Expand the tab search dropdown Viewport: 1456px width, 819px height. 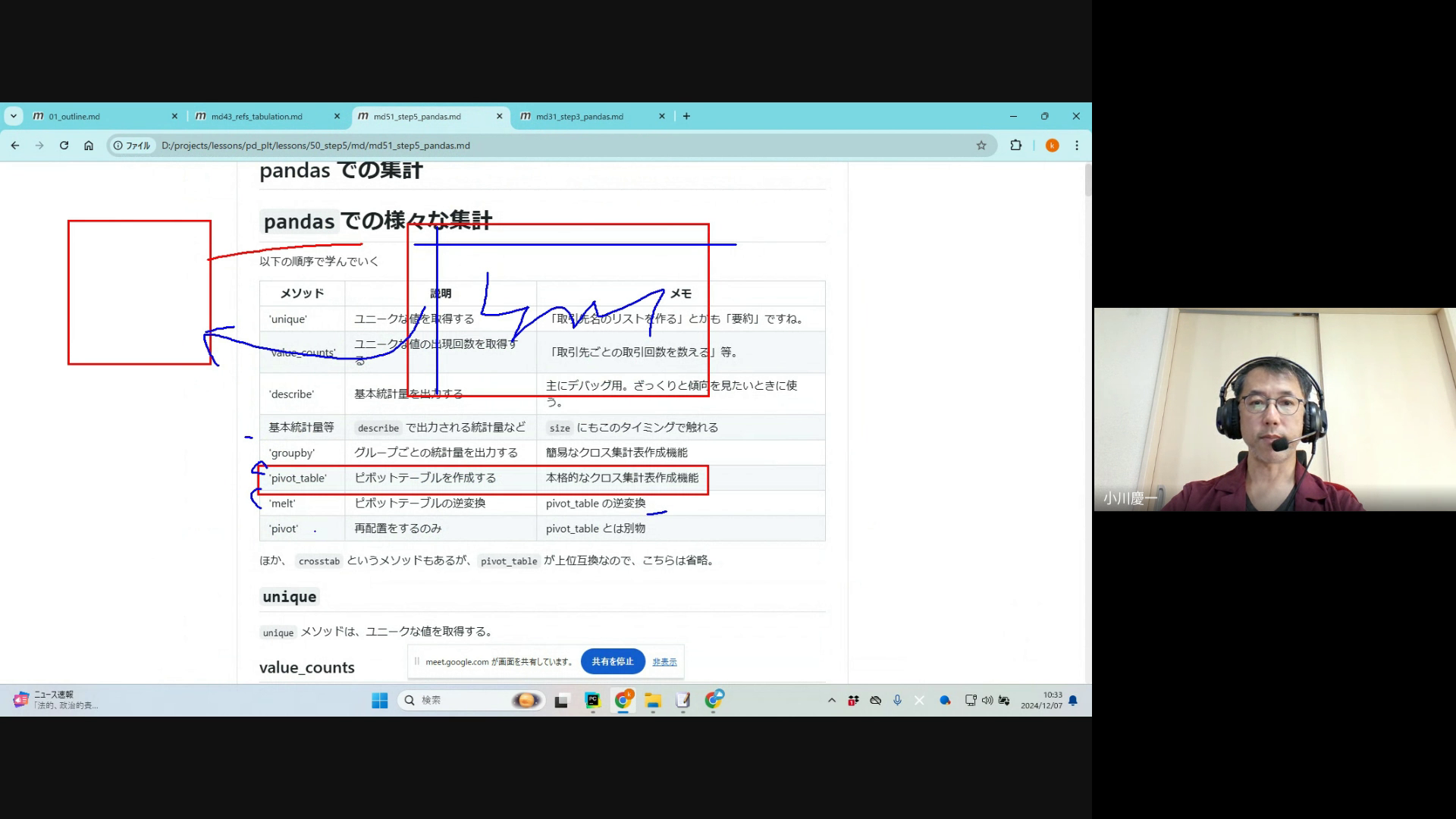pos(14,116)
